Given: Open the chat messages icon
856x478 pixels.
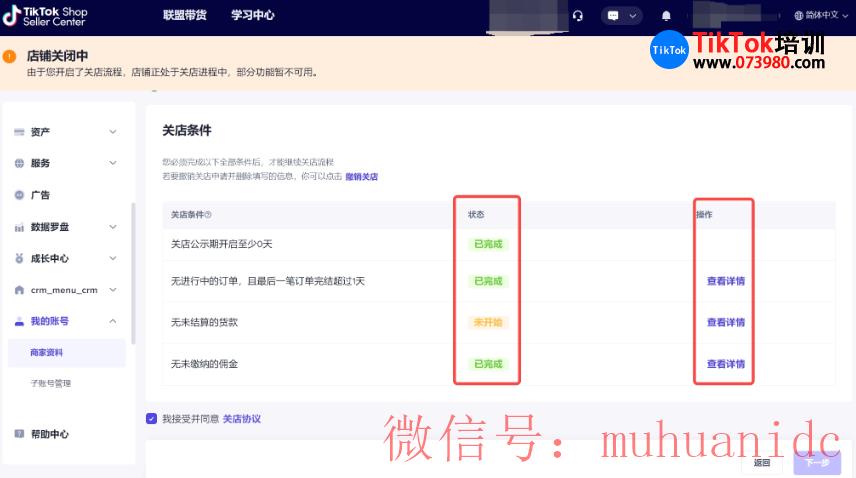Looking at the screenshot, I should pos(613,16).
